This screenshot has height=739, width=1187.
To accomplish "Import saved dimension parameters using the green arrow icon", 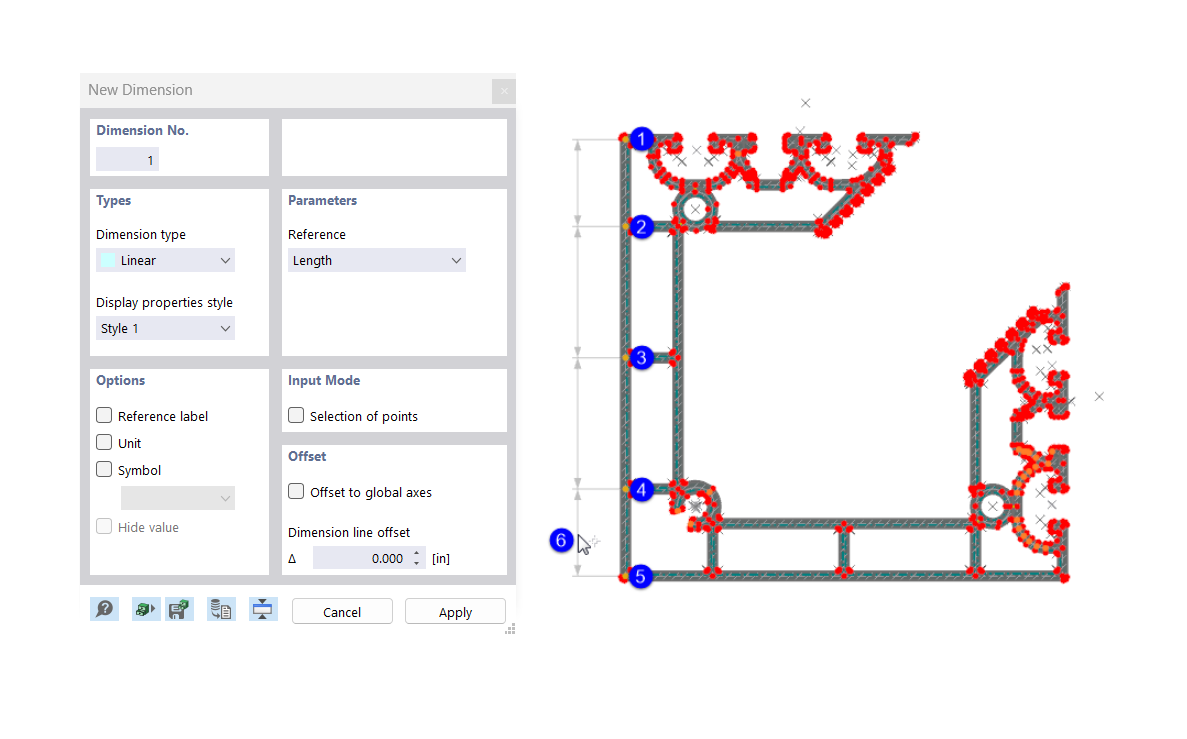I will coord(145,609).
